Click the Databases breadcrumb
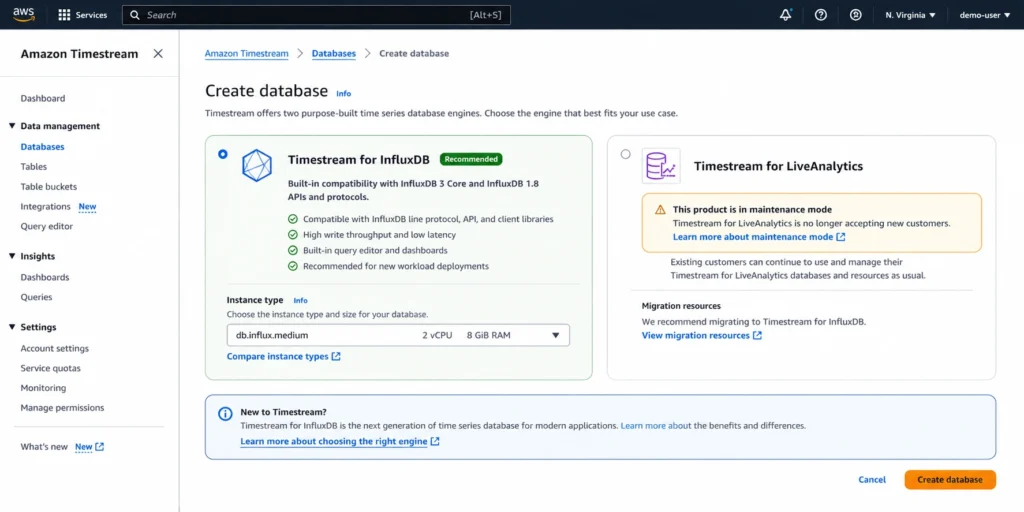Screen dimensions: 1024x512 click(334, 54)
